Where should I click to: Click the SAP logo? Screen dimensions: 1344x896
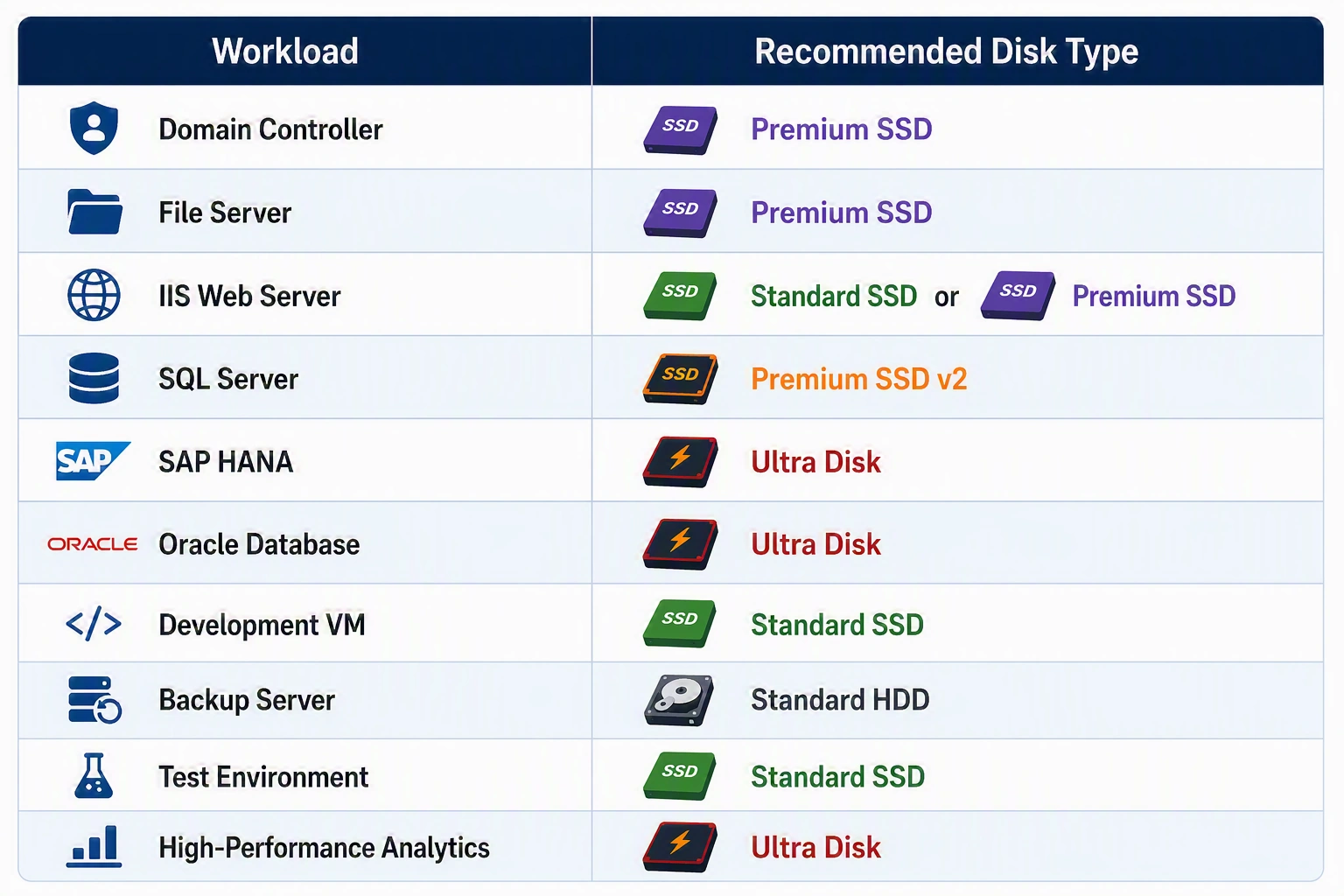[93, 461]
